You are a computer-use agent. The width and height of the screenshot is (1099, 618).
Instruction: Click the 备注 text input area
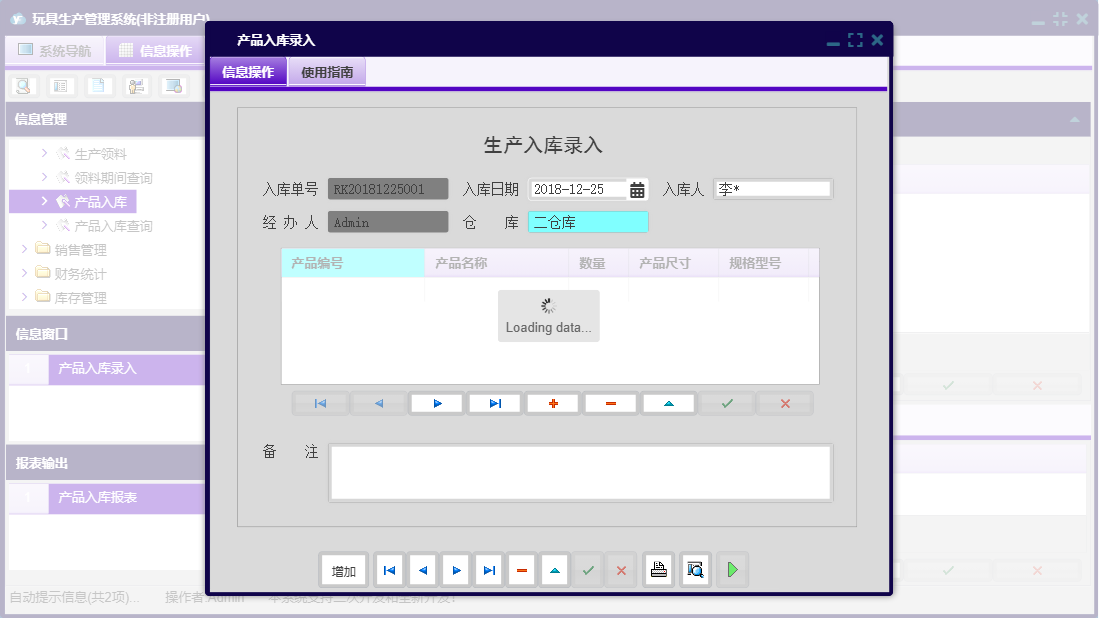click(580, 472)
